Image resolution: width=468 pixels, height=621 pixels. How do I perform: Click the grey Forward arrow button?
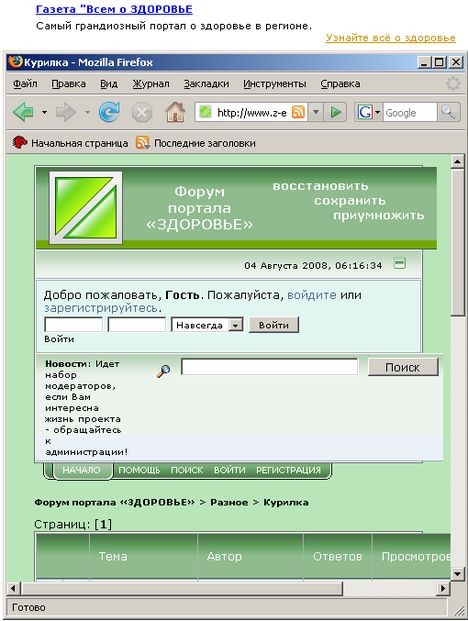(66, 112)
